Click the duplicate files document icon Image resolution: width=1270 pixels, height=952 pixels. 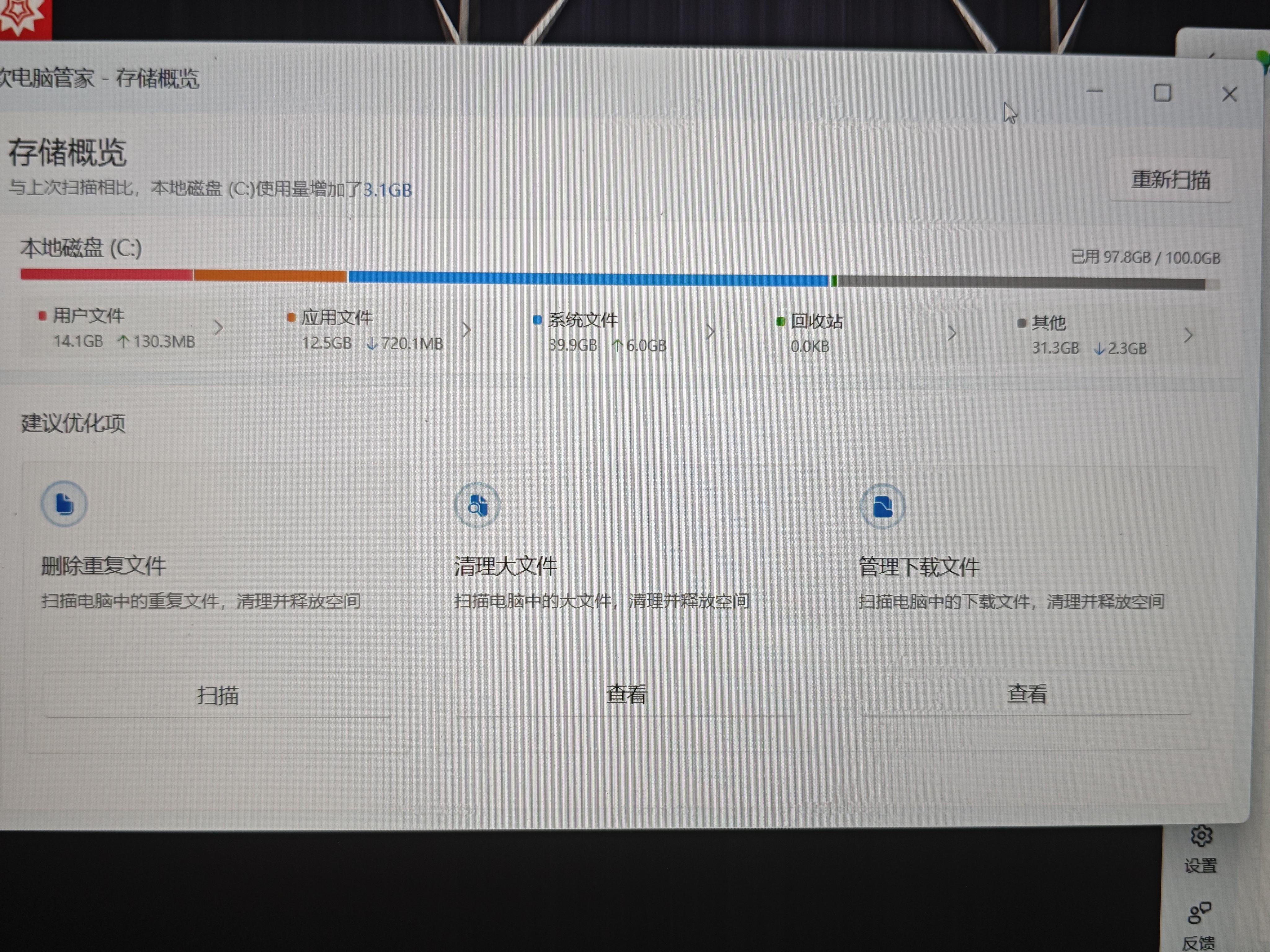coord(64,504)
